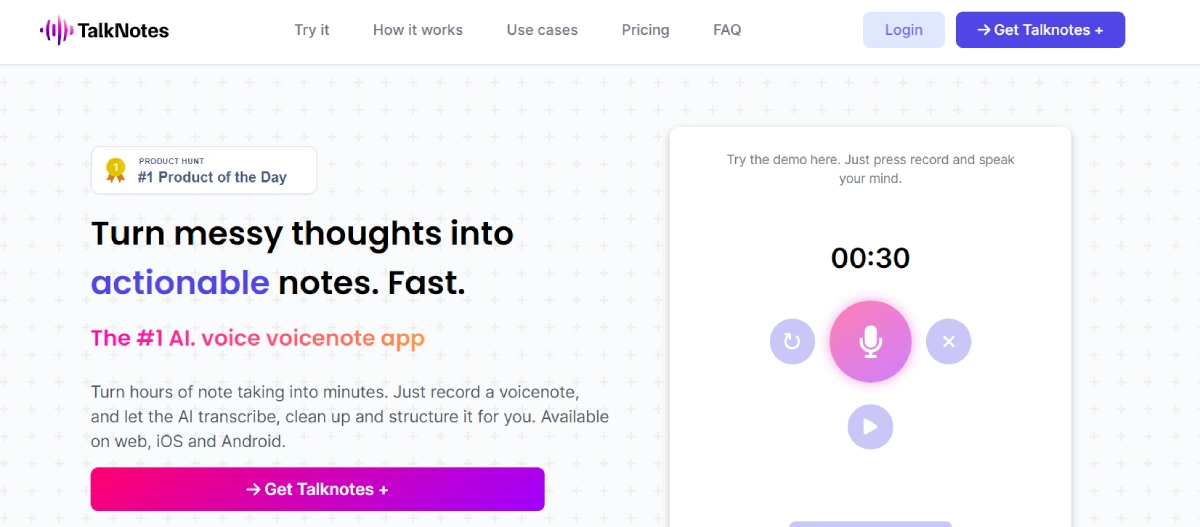Click the highlighted word "actionable" in the headline
Screen dimensions: 1200x527
tap(180, 283)
